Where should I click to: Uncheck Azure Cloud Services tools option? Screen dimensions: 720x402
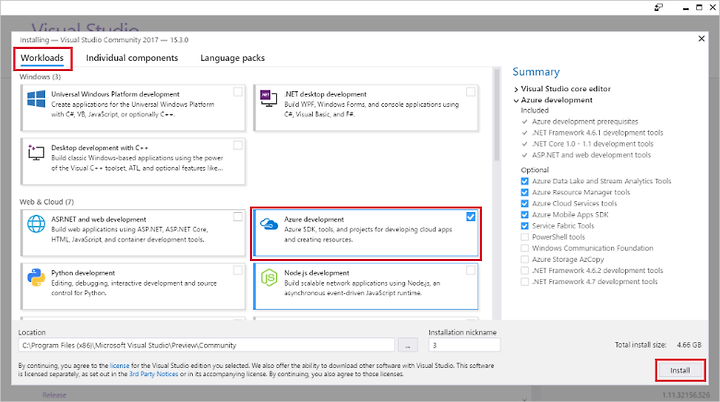[x=524, y=204]
